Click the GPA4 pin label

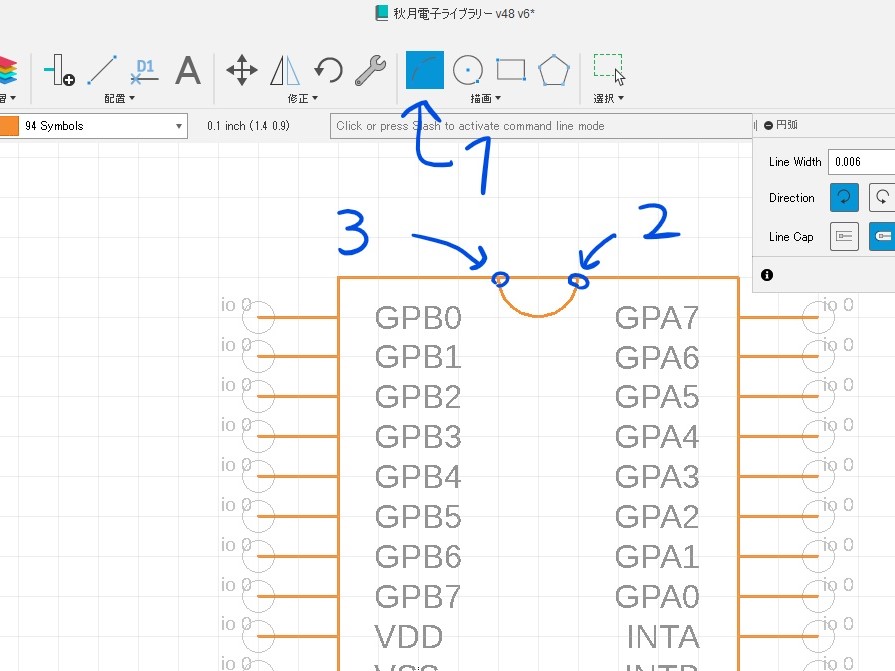(656, 437)
